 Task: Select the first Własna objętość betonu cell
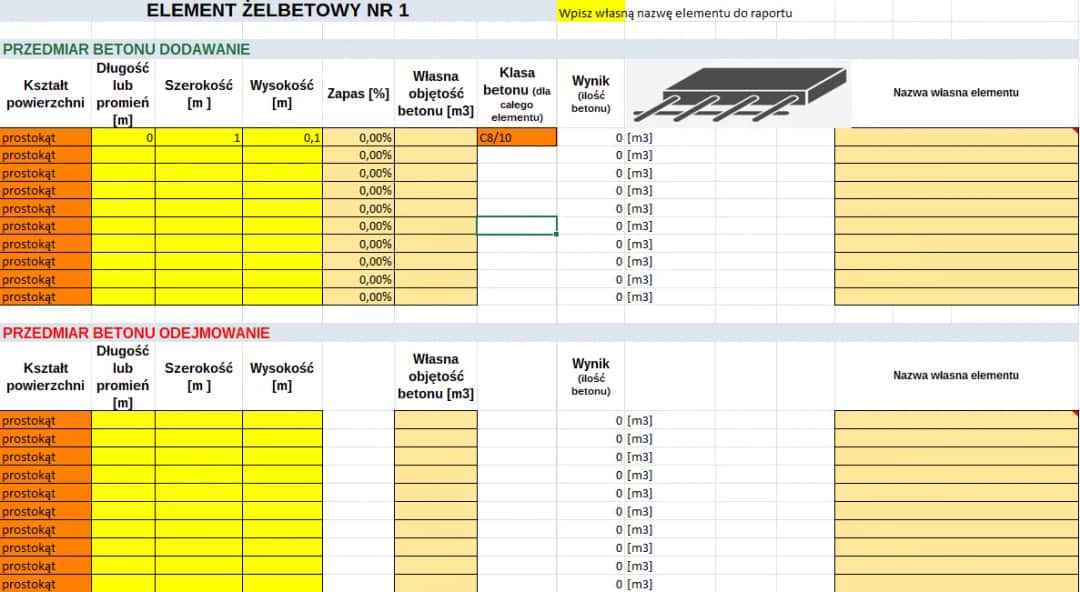pyautogui.click(x=436, y=137)
